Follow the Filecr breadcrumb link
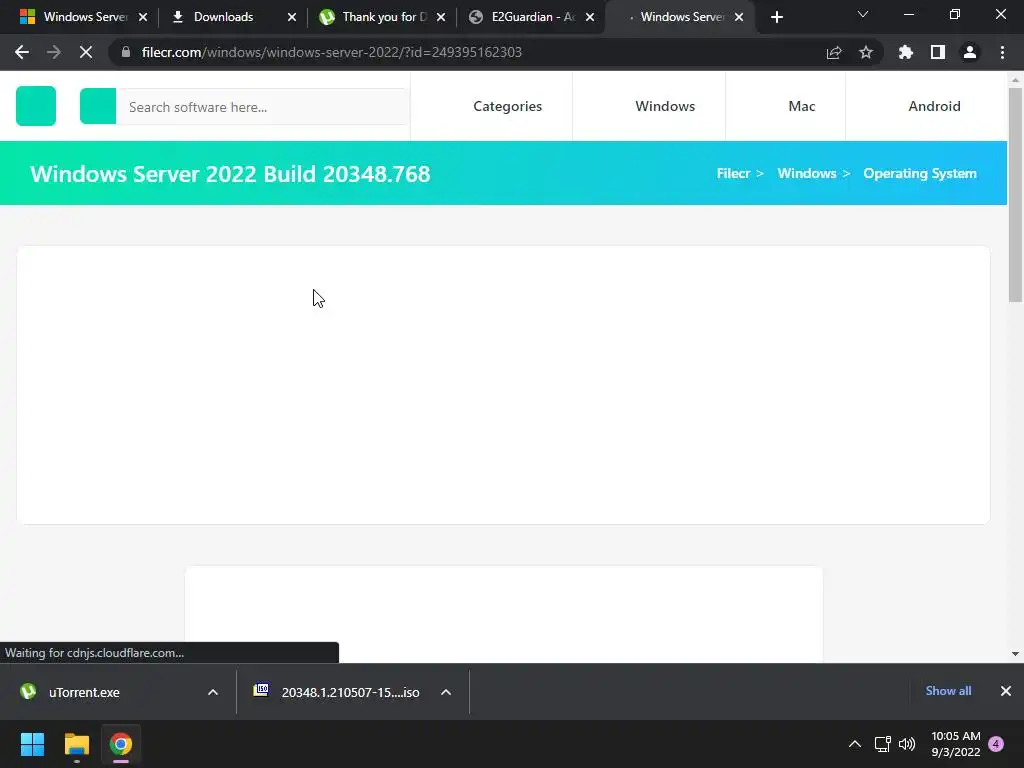The image size is (1024, 768). click(x=733, y=173)
